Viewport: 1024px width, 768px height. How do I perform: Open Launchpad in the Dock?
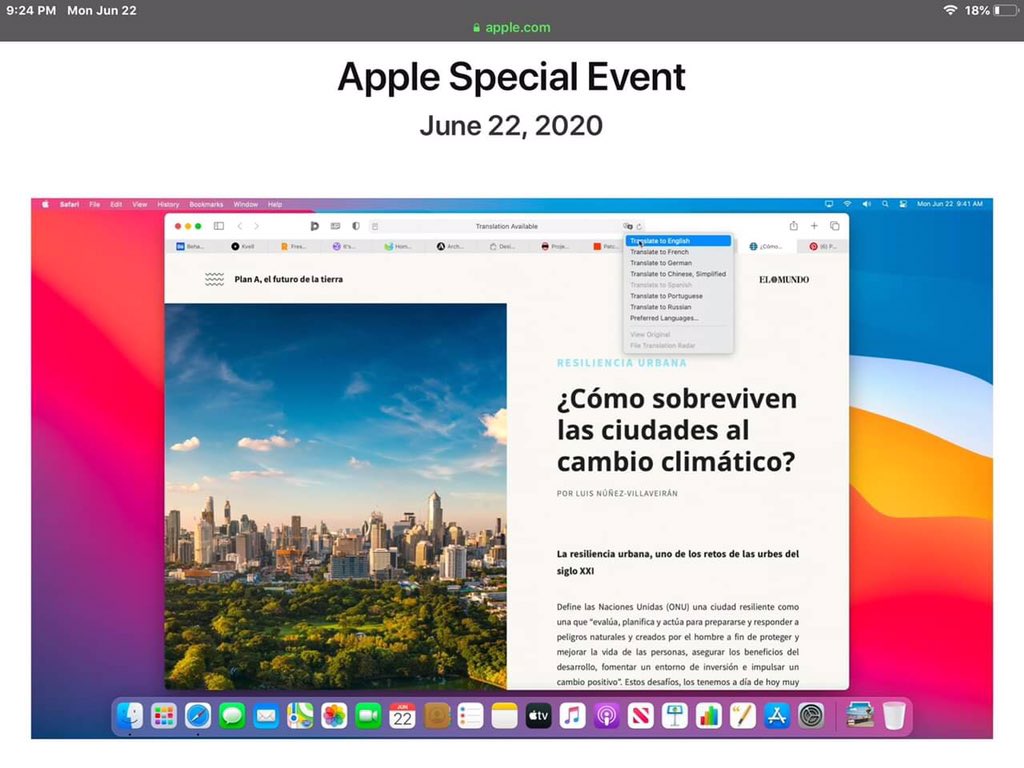tap(164, 716)
